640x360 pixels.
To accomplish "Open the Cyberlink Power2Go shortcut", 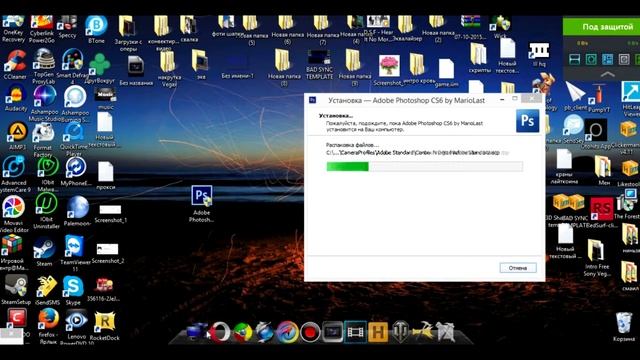I will point(42,29).
